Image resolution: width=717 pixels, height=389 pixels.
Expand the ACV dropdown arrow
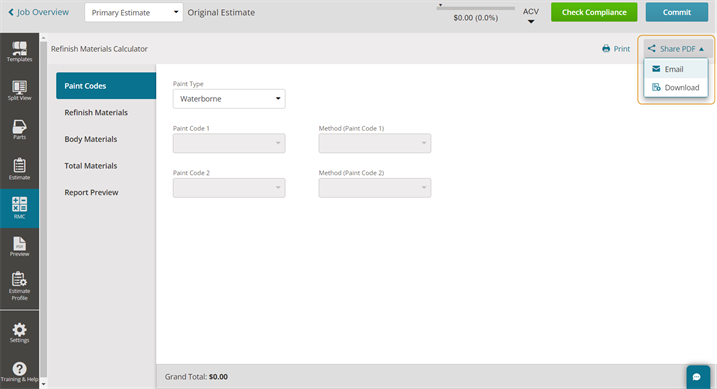click(530, 21)
